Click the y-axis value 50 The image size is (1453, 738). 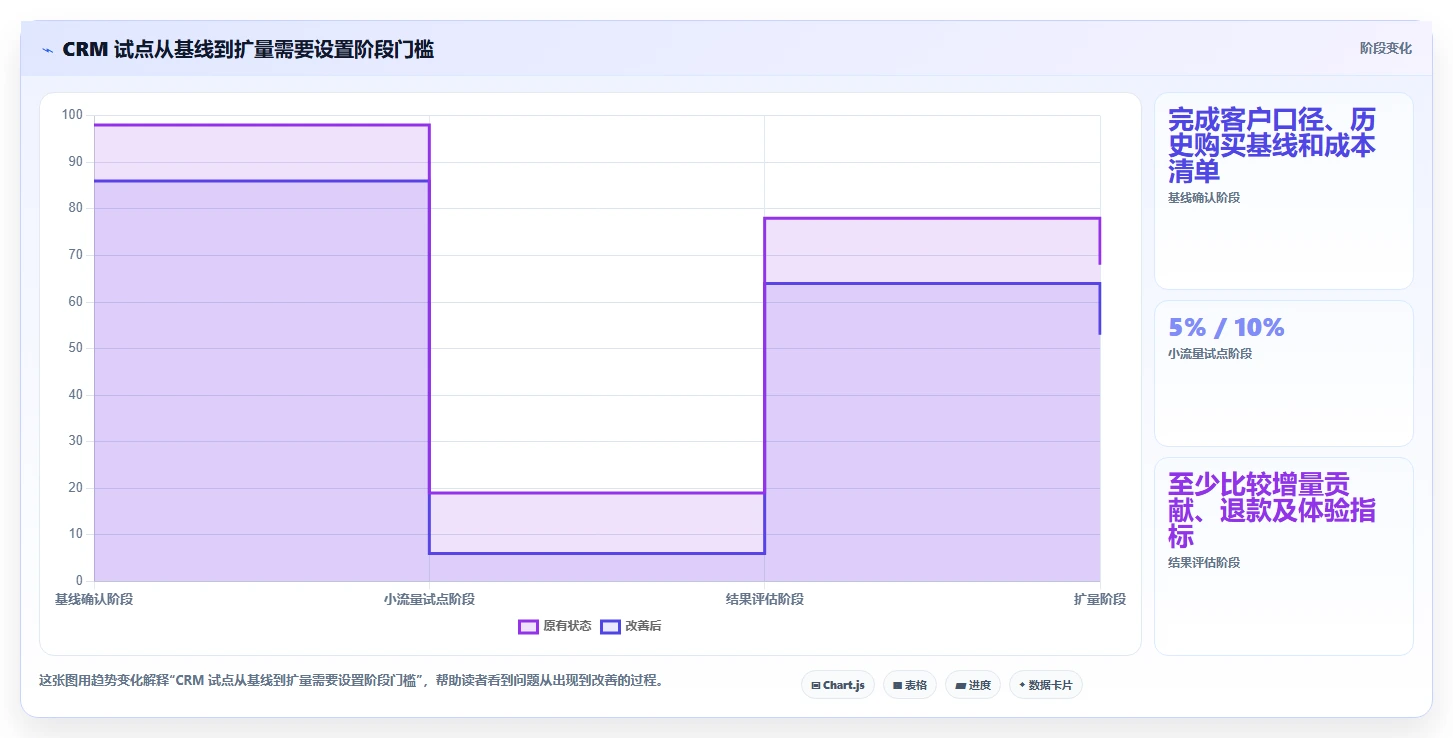click(x=76, y=348)
